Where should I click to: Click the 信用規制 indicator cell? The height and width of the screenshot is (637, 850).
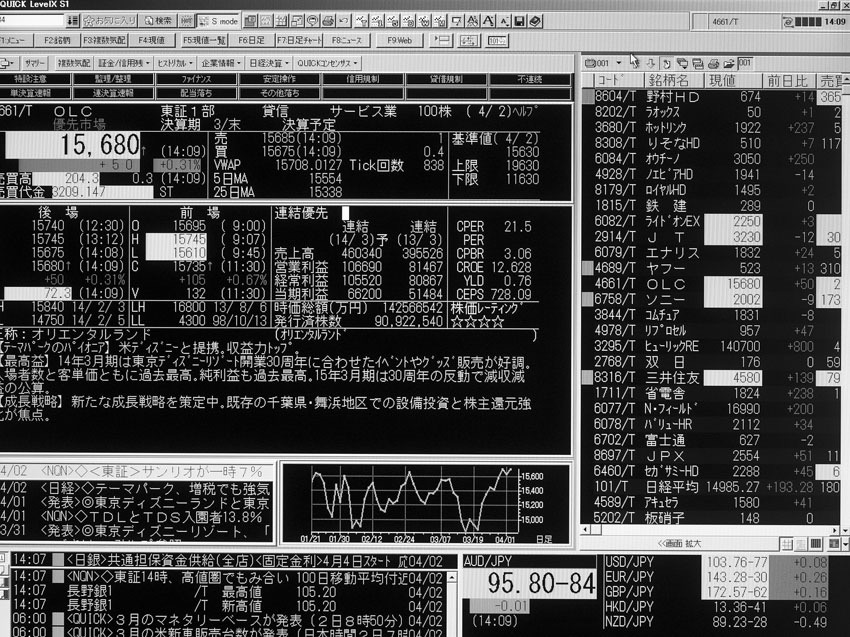coord(363,79)
